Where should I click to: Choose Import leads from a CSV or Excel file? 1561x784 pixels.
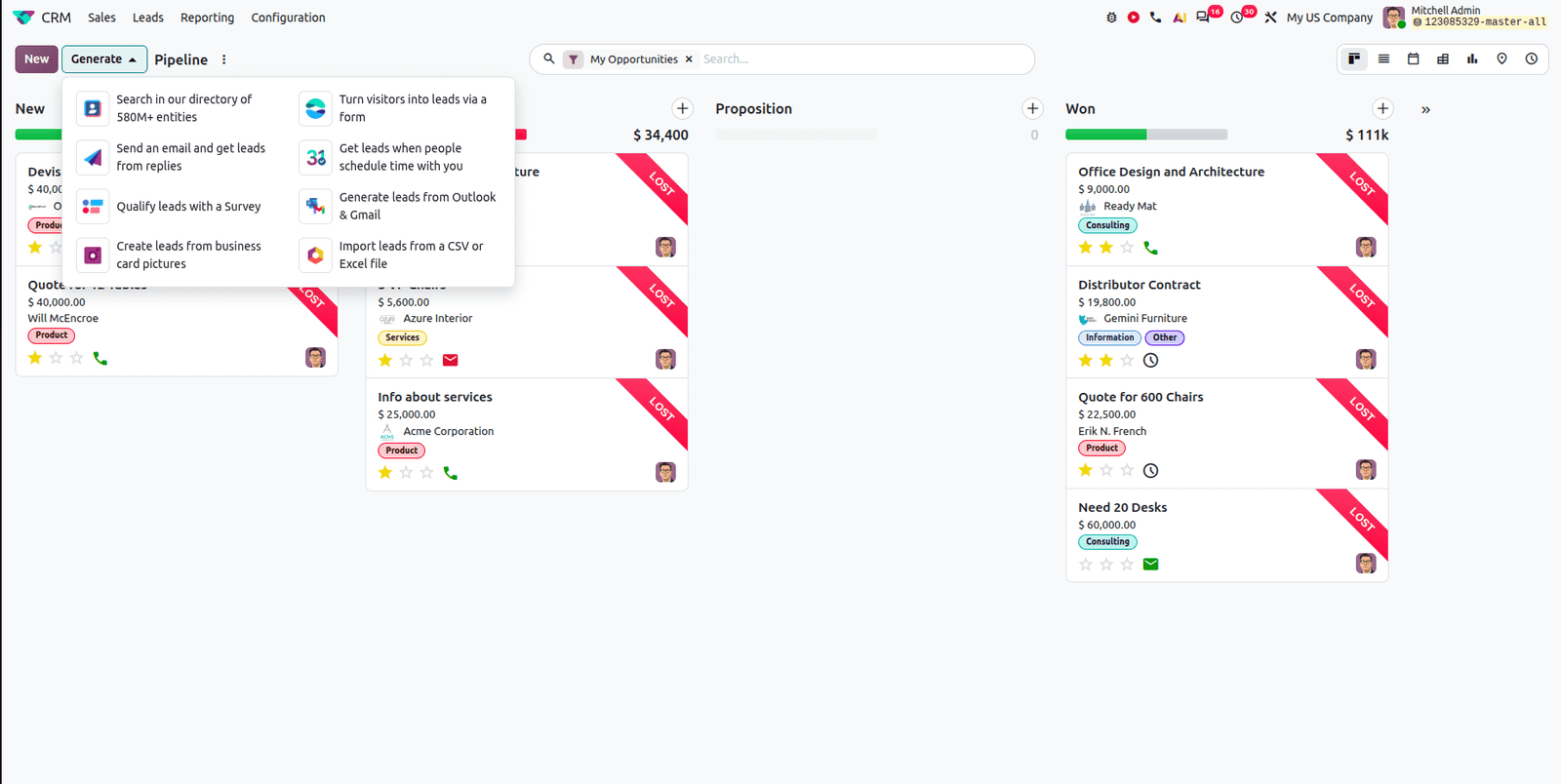pos(400,255)
